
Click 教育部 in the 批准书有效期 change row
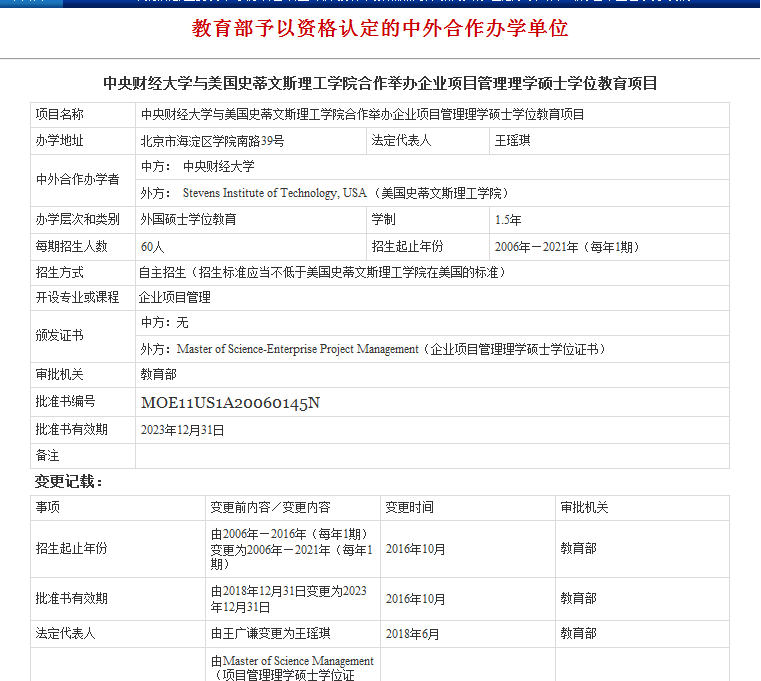pos(579,599)
